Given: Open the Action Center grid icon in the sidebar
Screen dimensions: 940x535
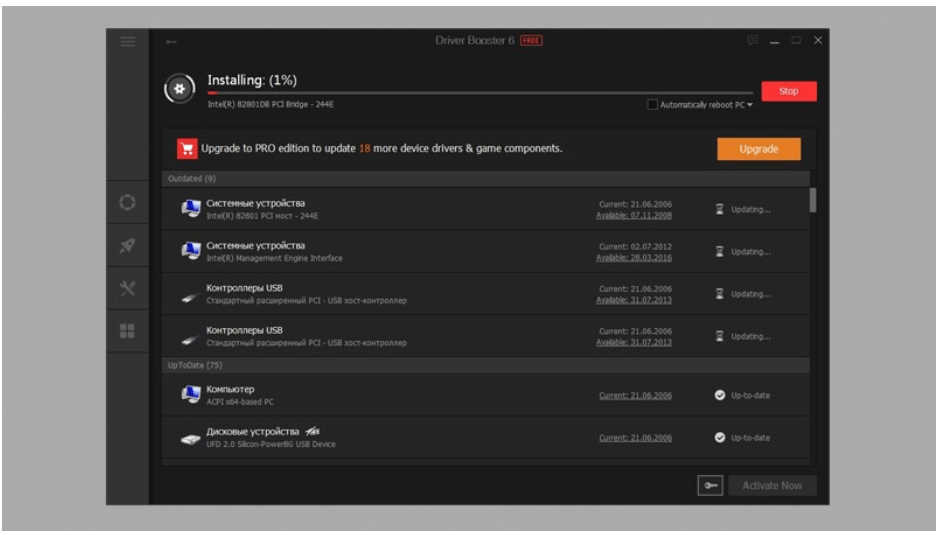Looking at the screenshot, I should (x=127, y=331).
